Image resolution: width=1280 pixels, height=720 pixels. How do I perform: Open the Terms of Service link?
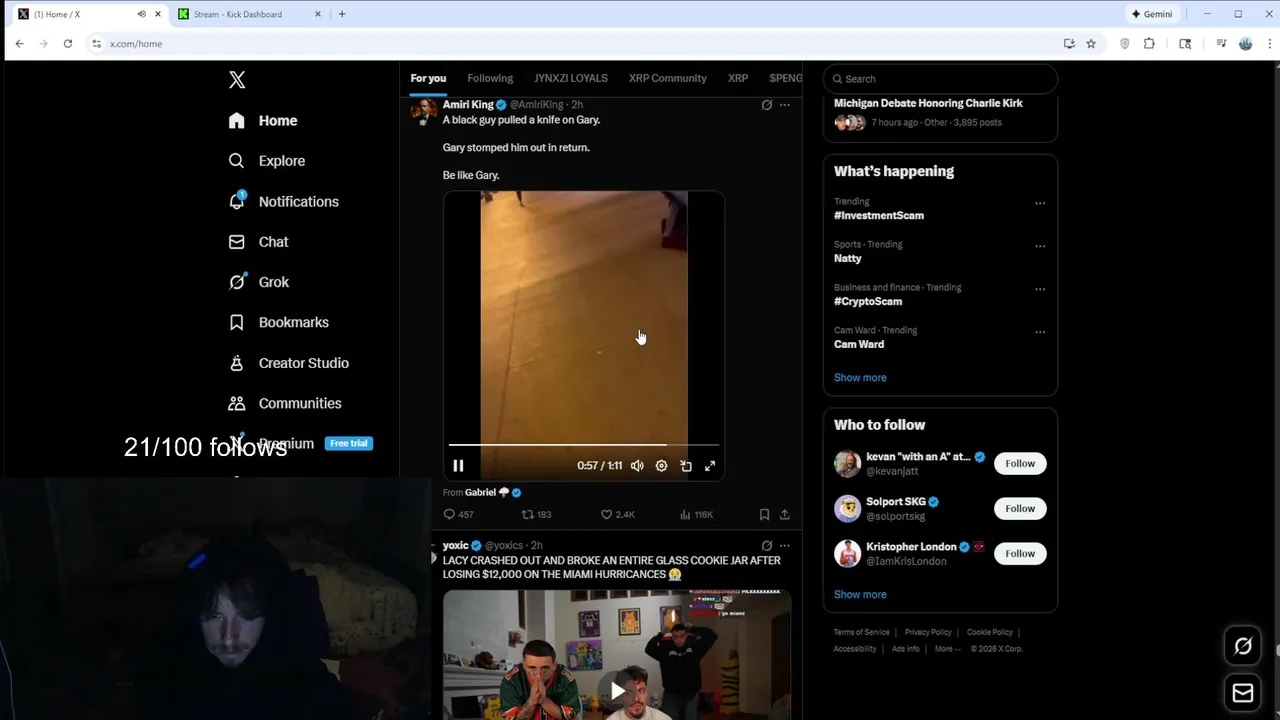click(862, 633)
